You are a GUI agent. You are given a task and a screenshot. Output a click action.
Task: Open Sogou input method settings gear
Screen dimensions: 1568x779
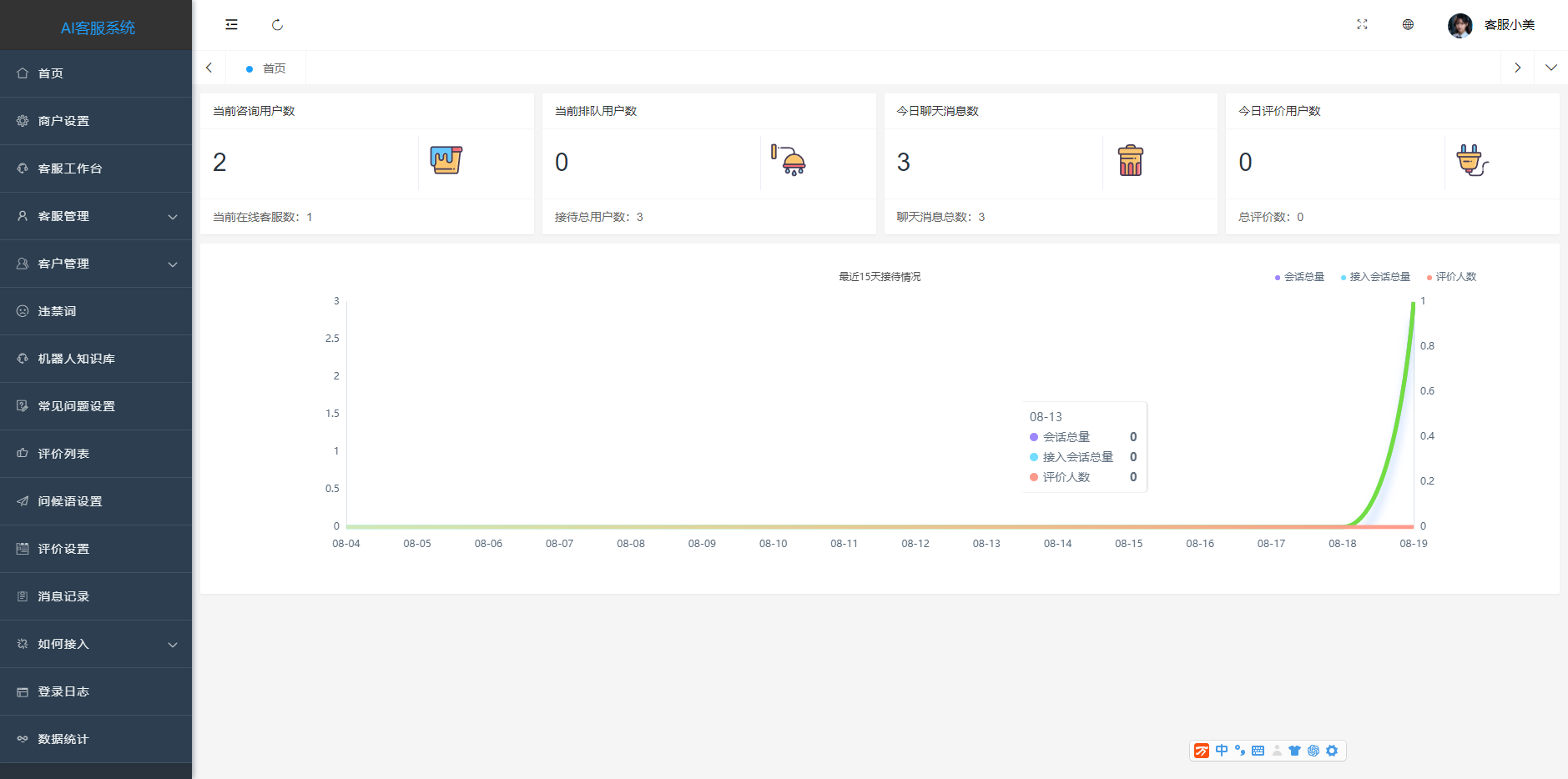(1332, 751)
